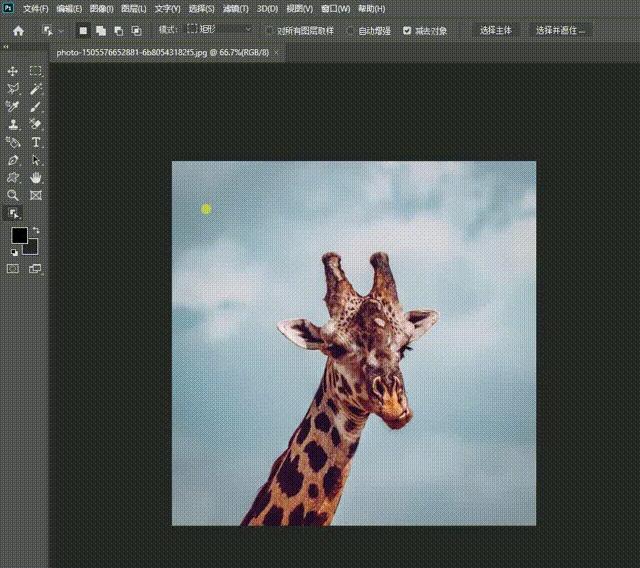Open the 帮助(H) menu
Image resolution: width=640 pixels, height=568 pixels.
tap(371, 9)
